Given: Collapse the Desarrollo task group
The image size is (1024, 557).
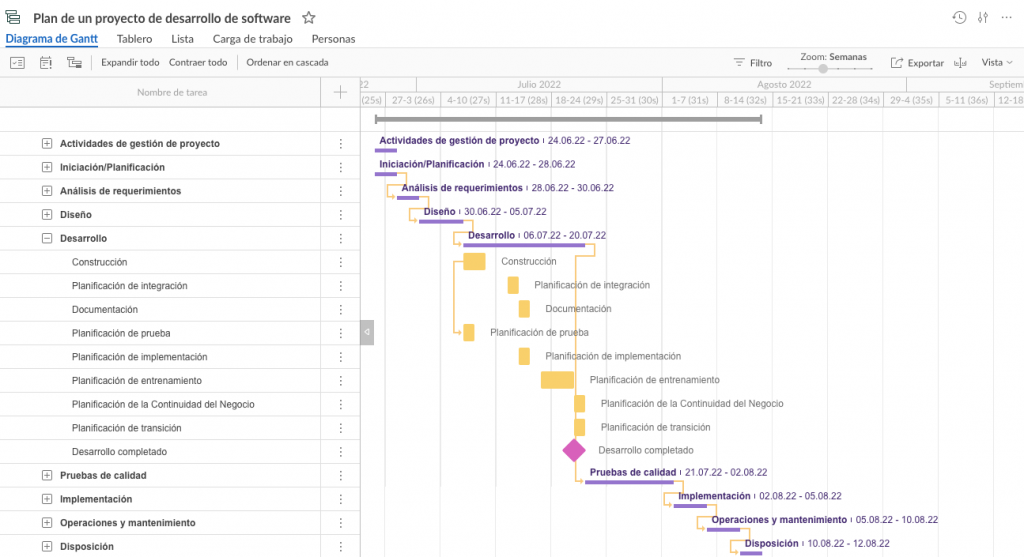Looking at the screenshot, I should coord(46,239).
